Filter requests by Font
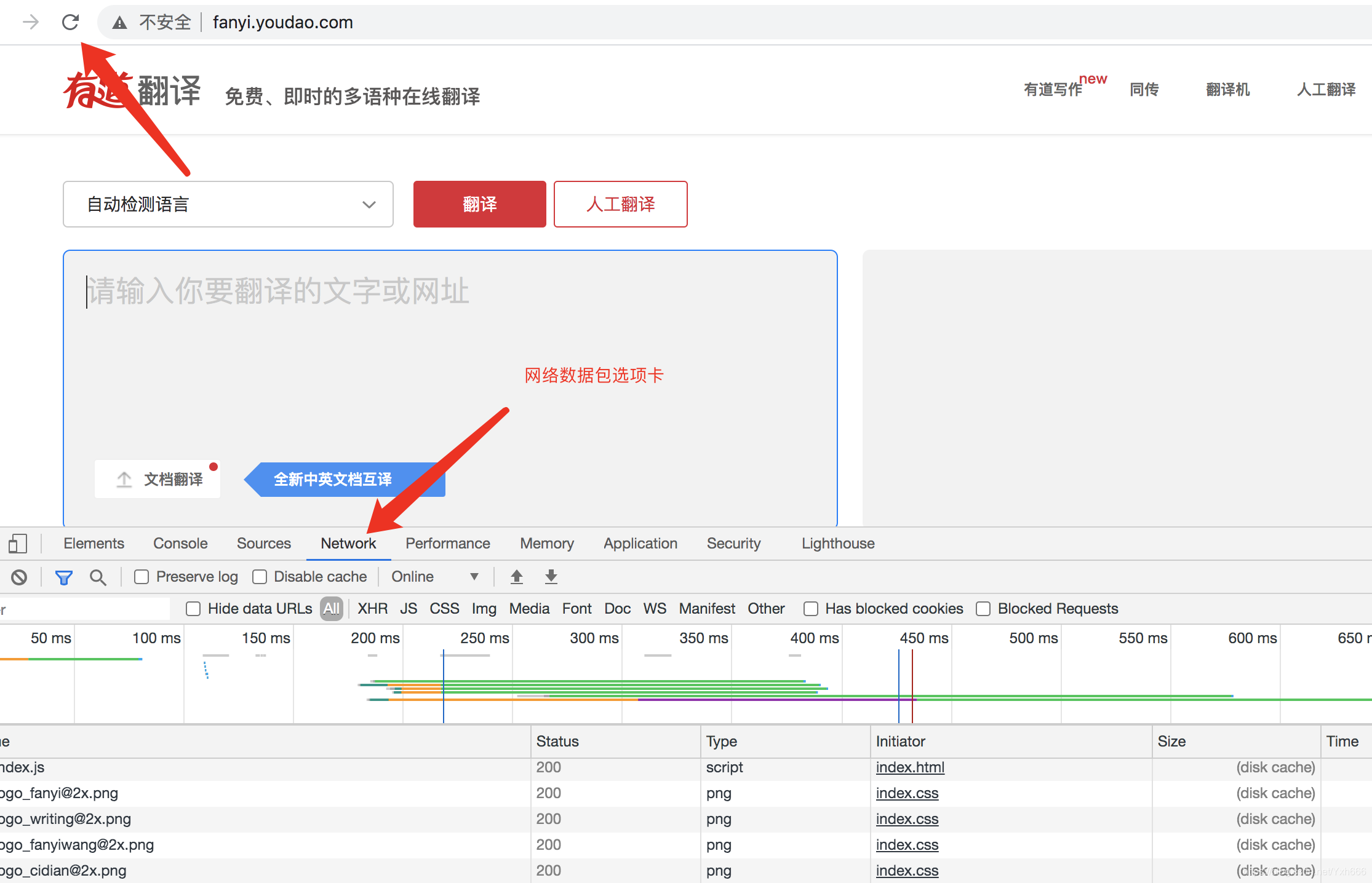 (576, 609)
